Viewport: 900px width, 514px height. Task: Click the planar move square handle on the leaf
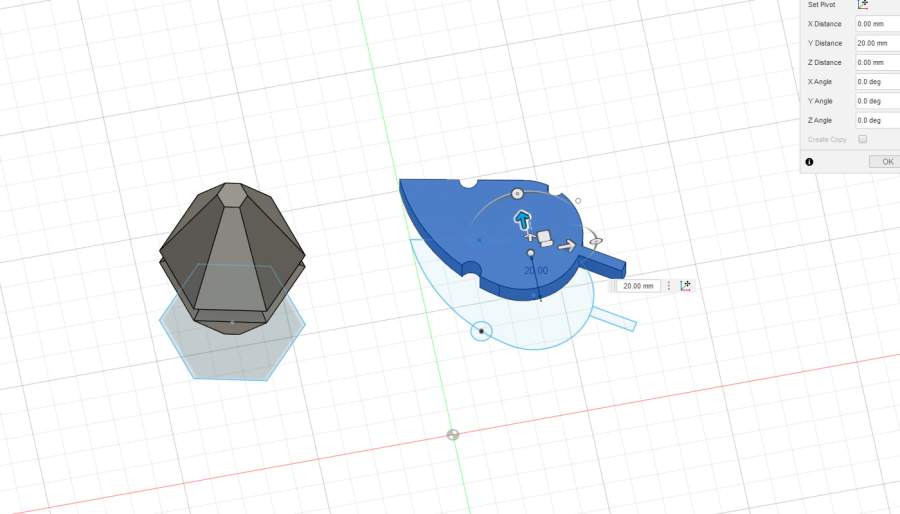click(x=545, y=238)
